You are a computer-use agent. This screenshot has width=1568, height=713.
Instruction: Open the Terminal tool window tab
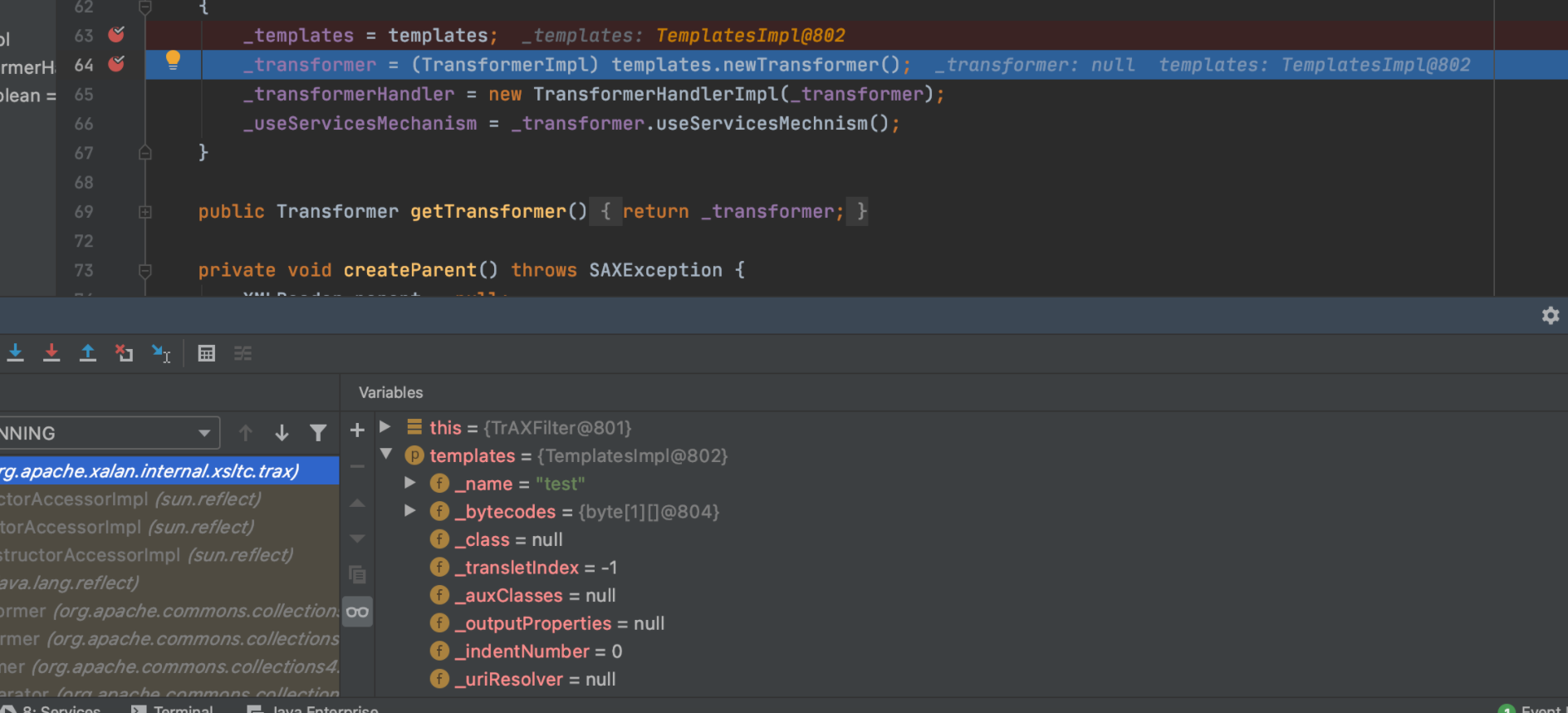173,710
